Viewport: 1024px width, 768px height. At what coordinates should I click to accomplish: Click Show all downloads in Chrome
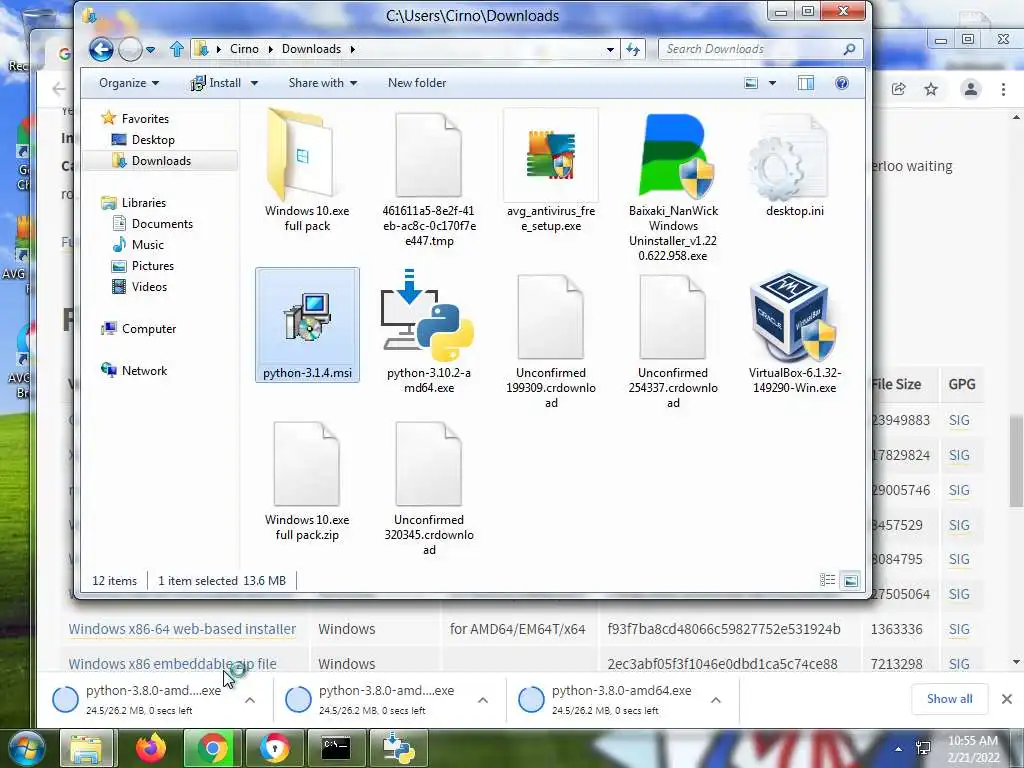(950, 699)
